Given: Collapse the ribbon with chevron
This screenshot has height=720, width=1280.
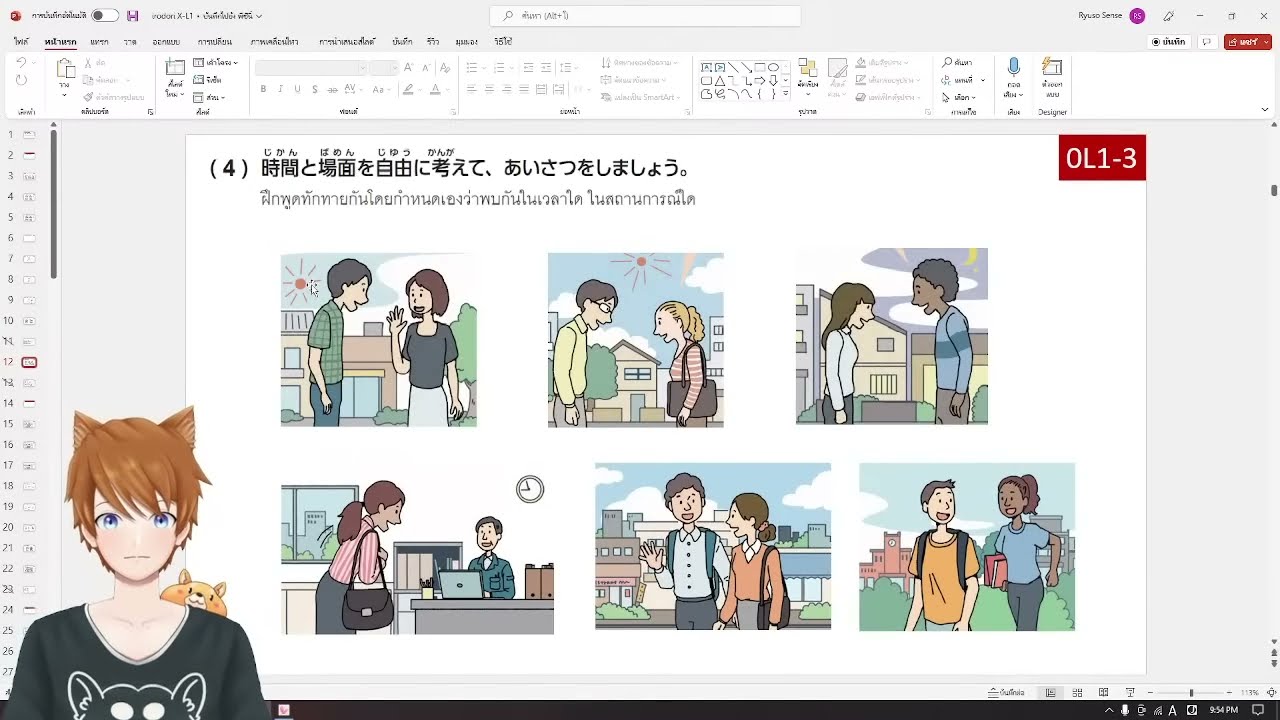Looking at the screenshot, I should point(1267,111).
